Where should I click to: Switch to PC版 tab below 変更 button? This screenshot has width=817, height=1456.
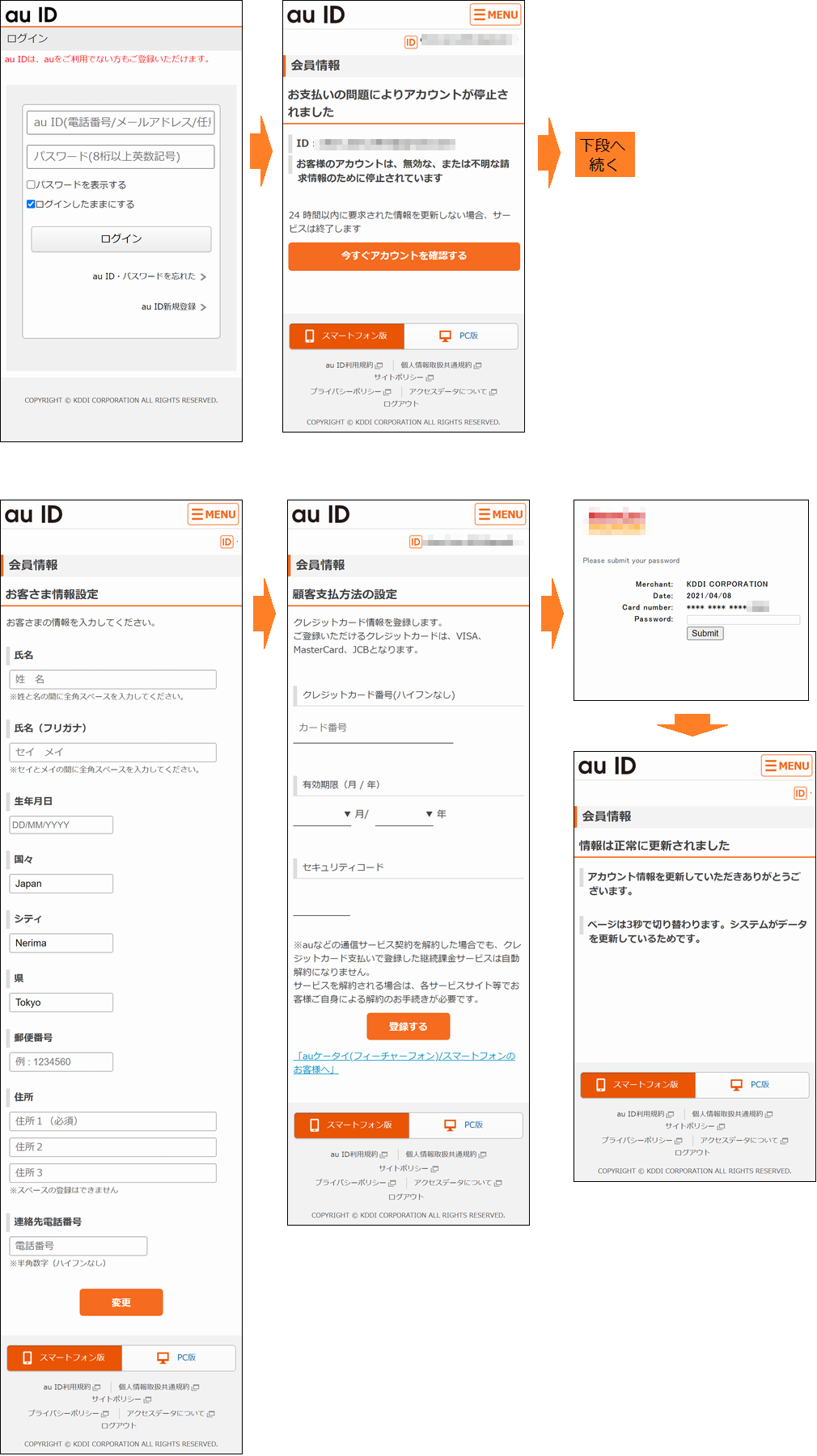point(178,1357)
